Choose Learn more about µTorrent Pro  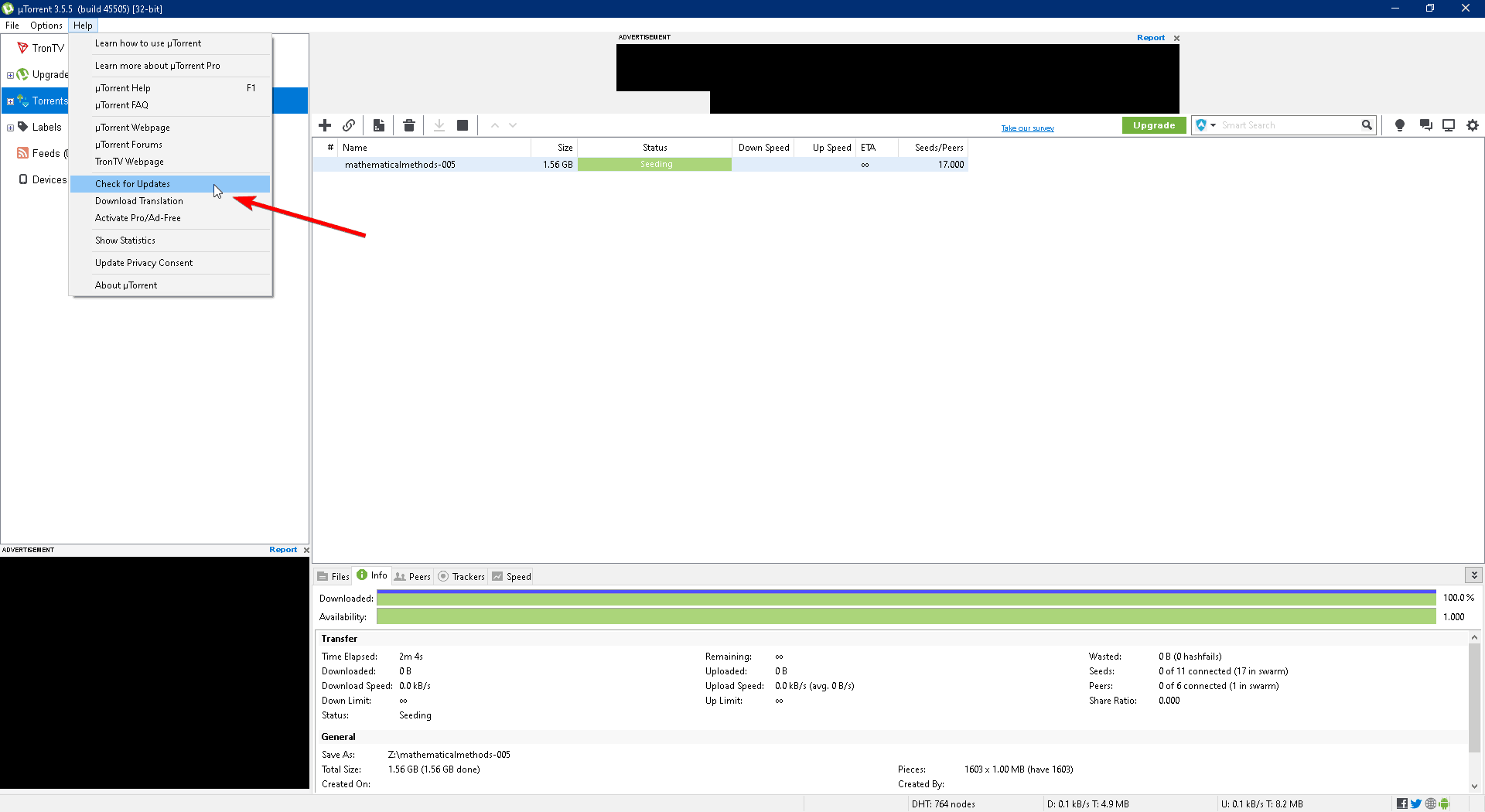170,66
